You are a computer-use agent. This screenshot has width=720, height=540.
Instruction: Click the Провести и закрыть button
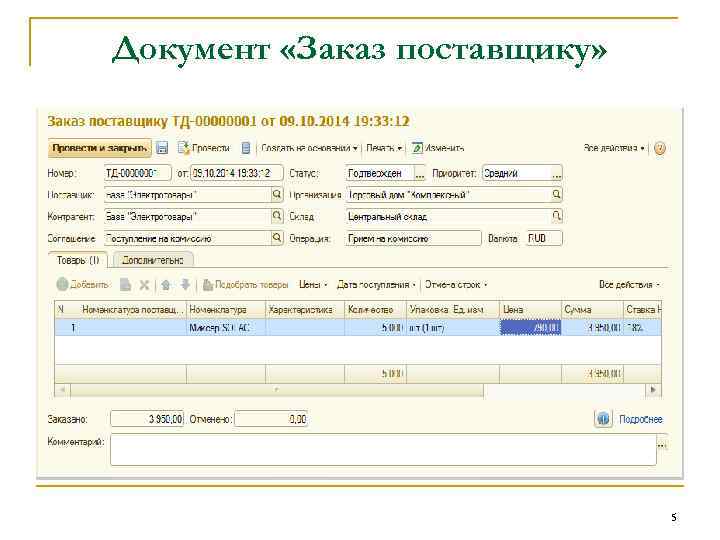(x=100, y=148)
